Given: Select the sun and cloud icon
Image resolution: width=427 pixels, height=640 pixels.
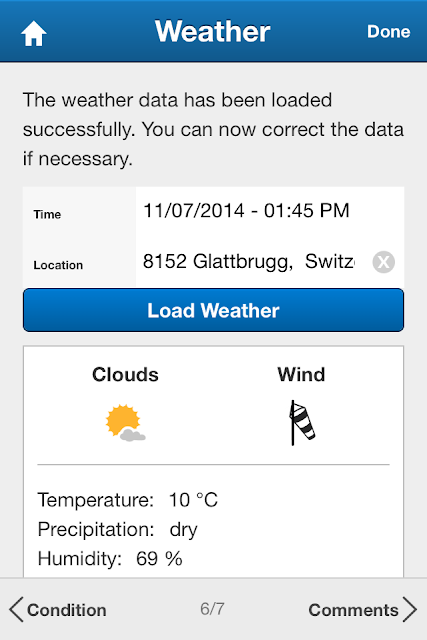Looking at the screenshot, I should [x=125, y=423].
